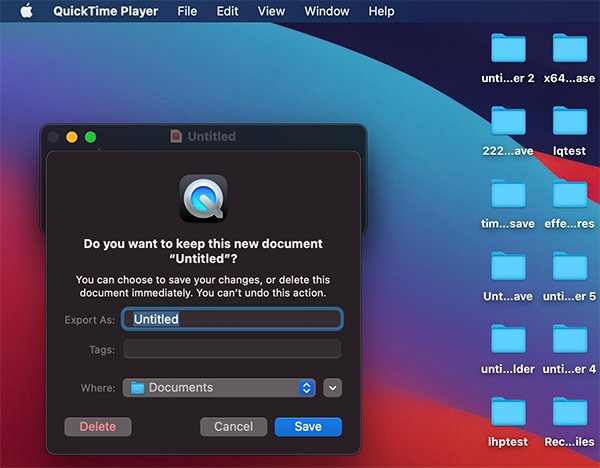Delete the Untitled document
Image resolution: width=600 pixels, height=468 pixels.
point(98,427)
